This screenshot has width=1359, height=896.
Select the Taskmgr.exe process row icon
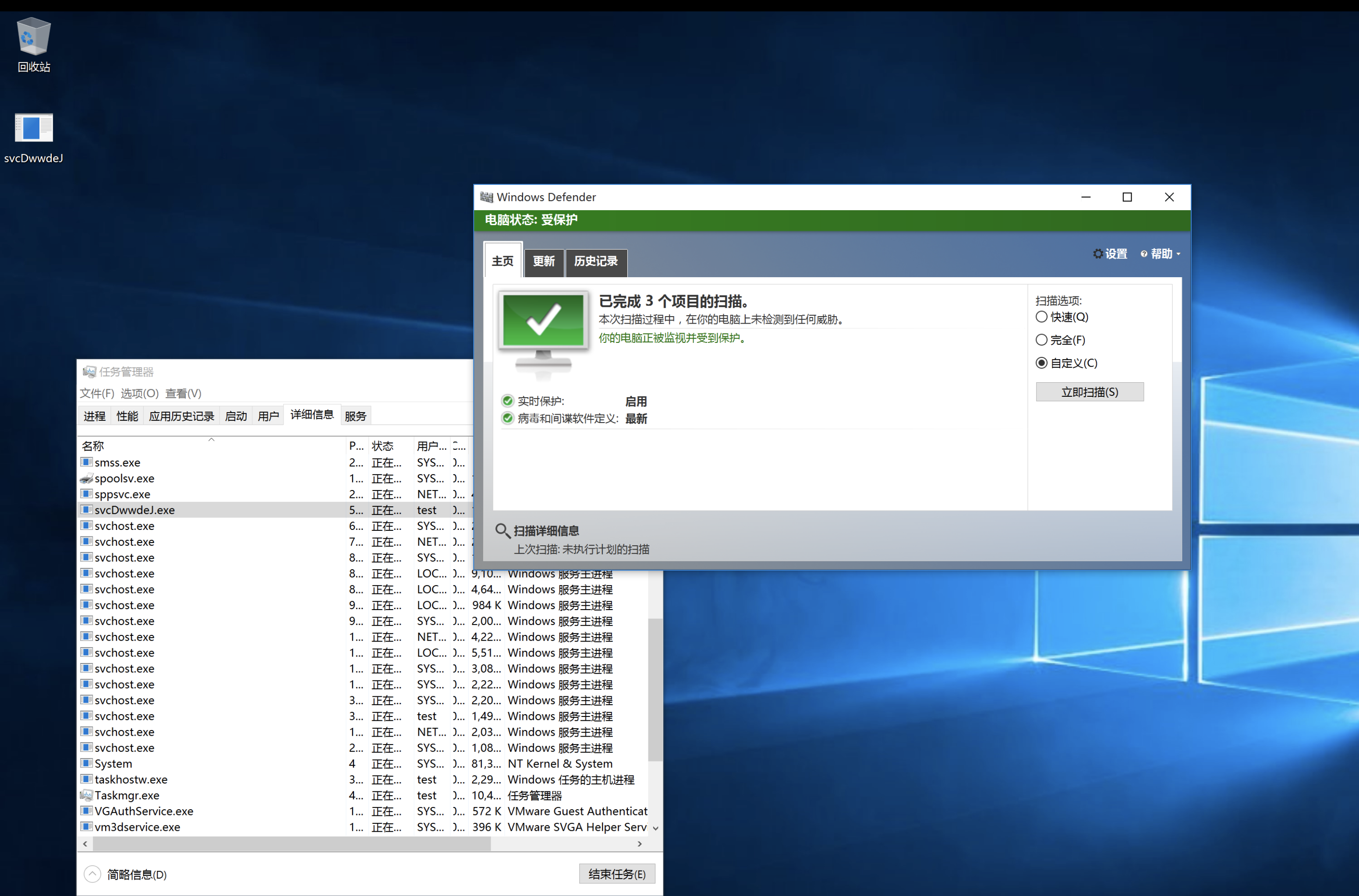[x=86, y=795]
